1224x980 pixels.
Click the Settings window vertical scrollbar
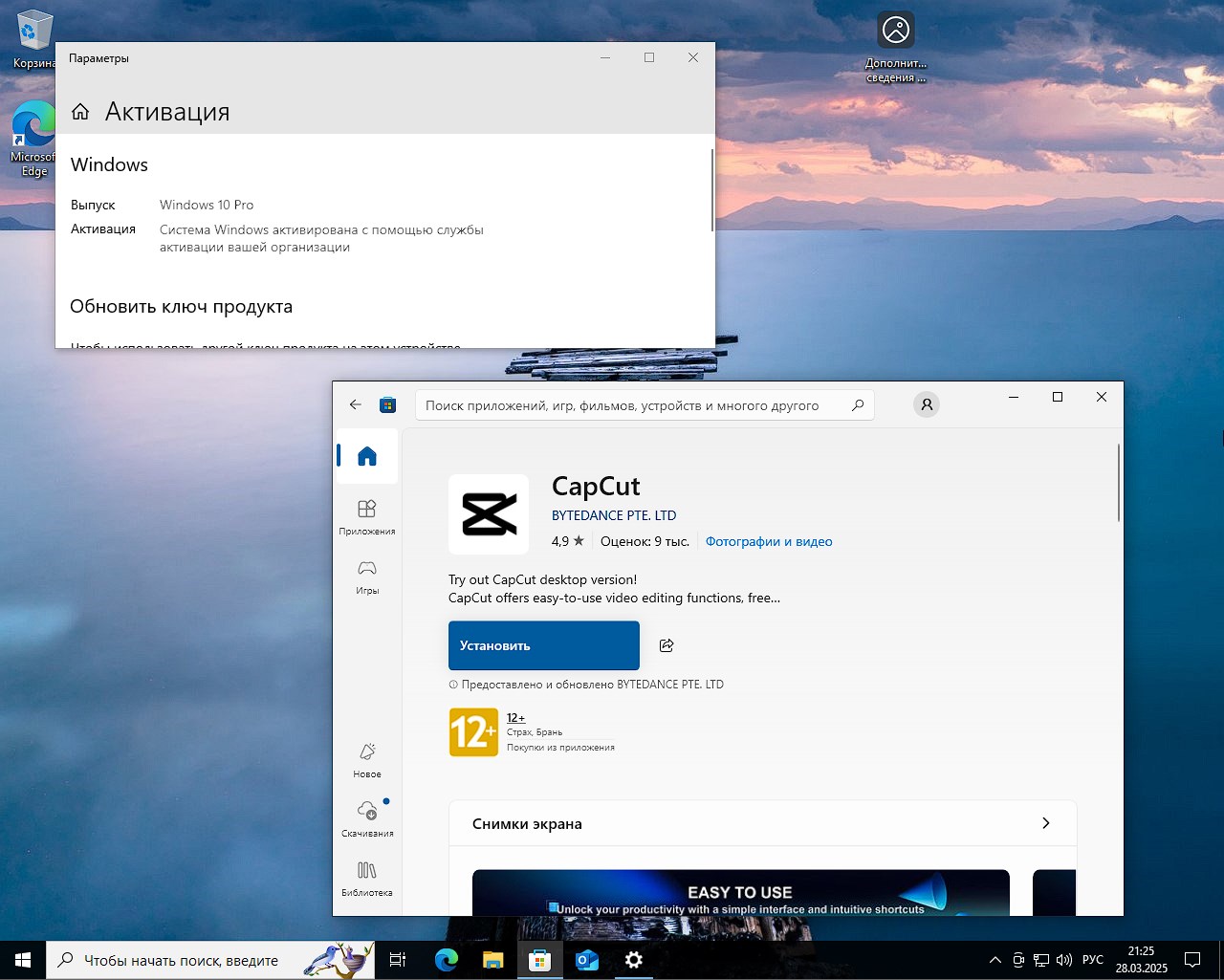coord(712,189)
